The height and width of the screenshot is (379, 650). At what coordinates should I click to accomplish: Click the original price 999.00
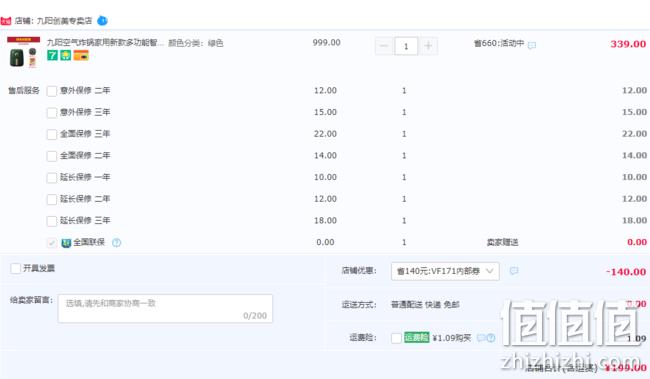pyautogui.click(x=327, y=43)
